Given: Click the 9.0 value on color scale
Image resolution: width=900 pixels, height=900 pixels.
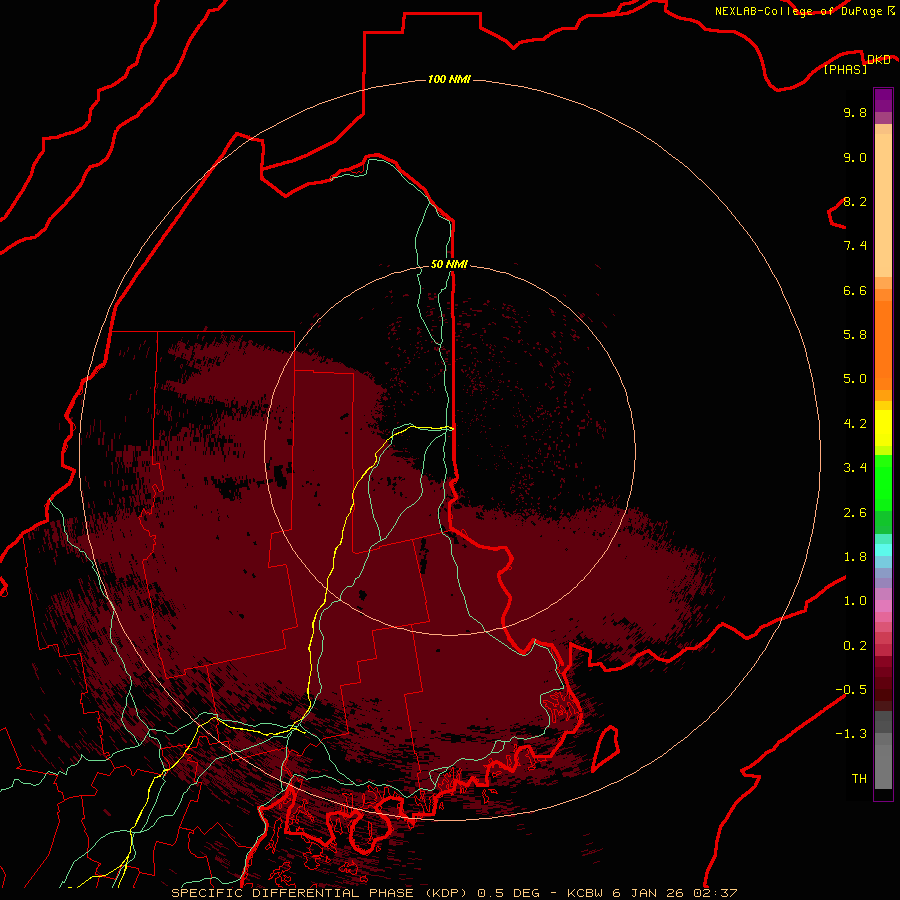Looking at the screenshot, I should tap(855, 157).
